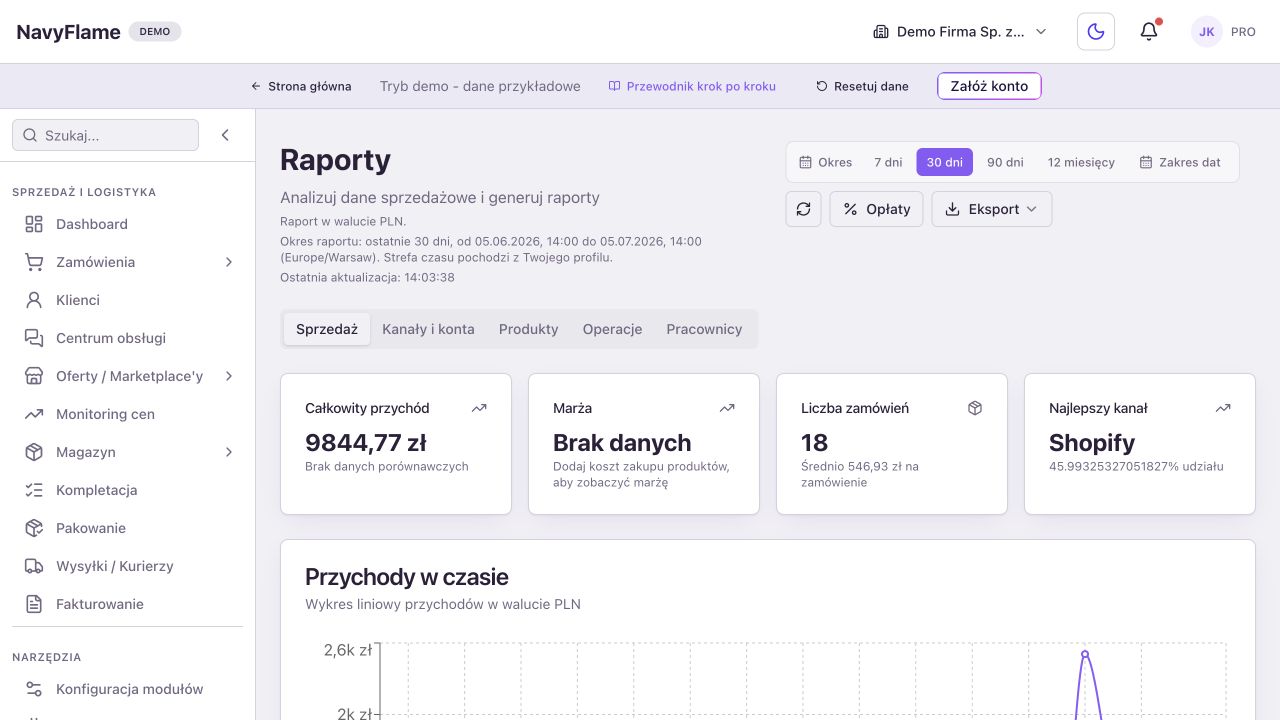Open Dashboard from the sidebar
The height and width of the screenshot is (720, 1280).
click(x=128, y=224)
